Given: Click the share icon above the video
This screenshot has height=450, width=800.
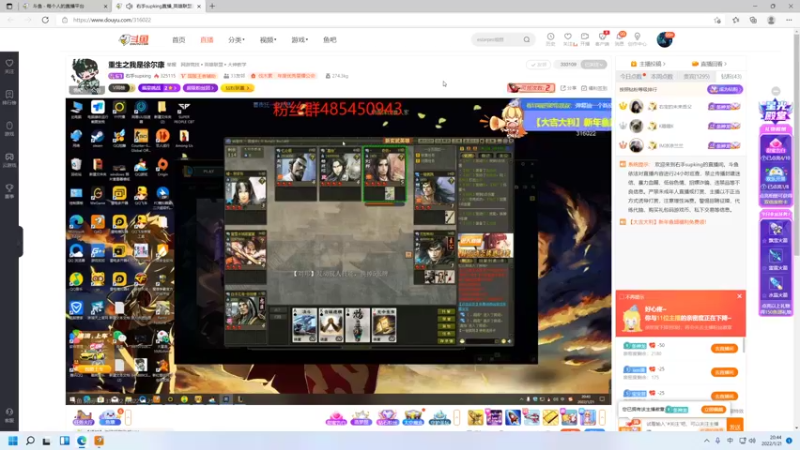Looking at the screenshot, I should pyautogui.click(x=563, y=88).
